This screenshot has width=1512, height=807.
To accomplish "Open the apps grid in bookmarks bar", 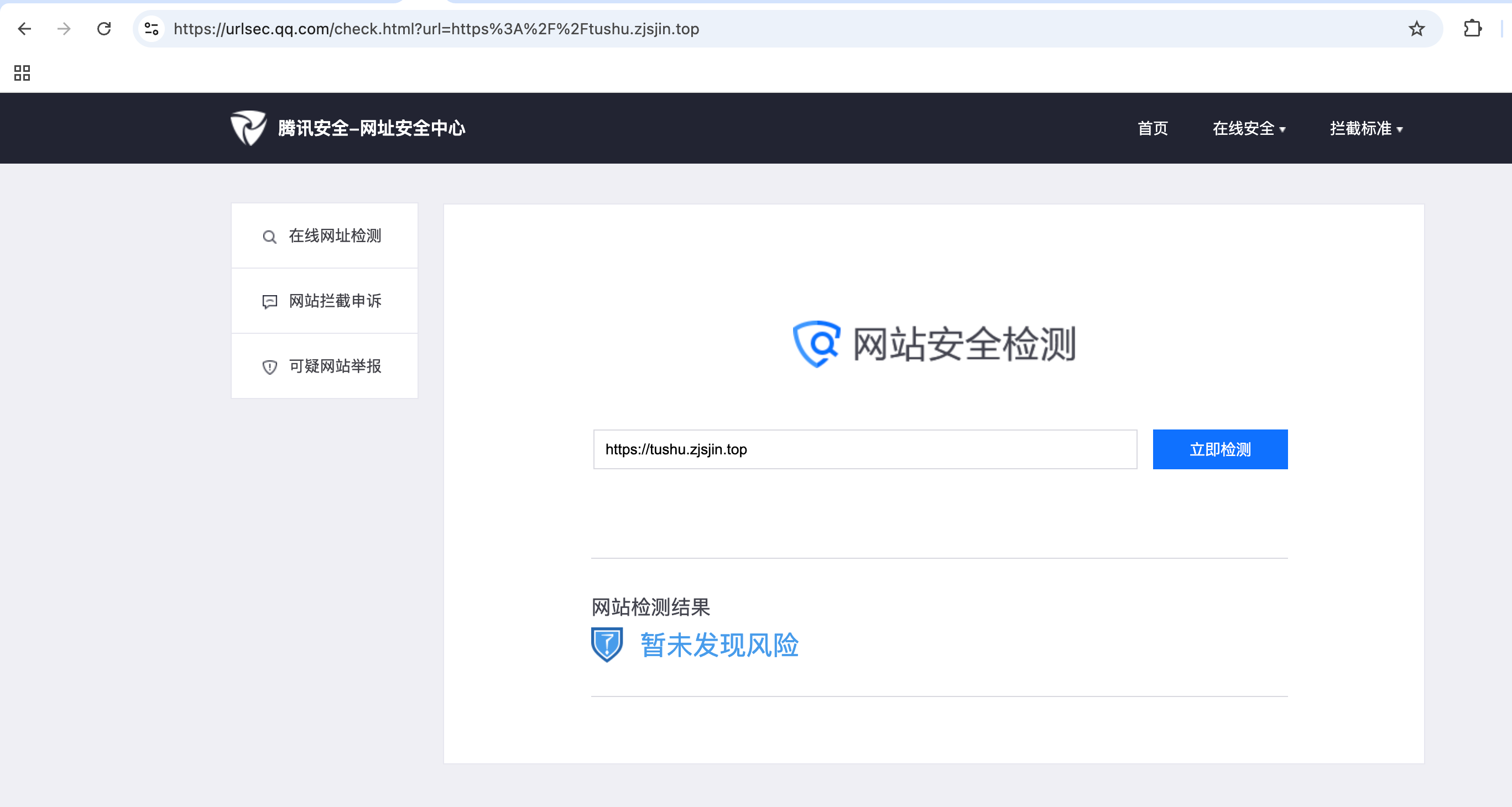I will pos(22,73).
